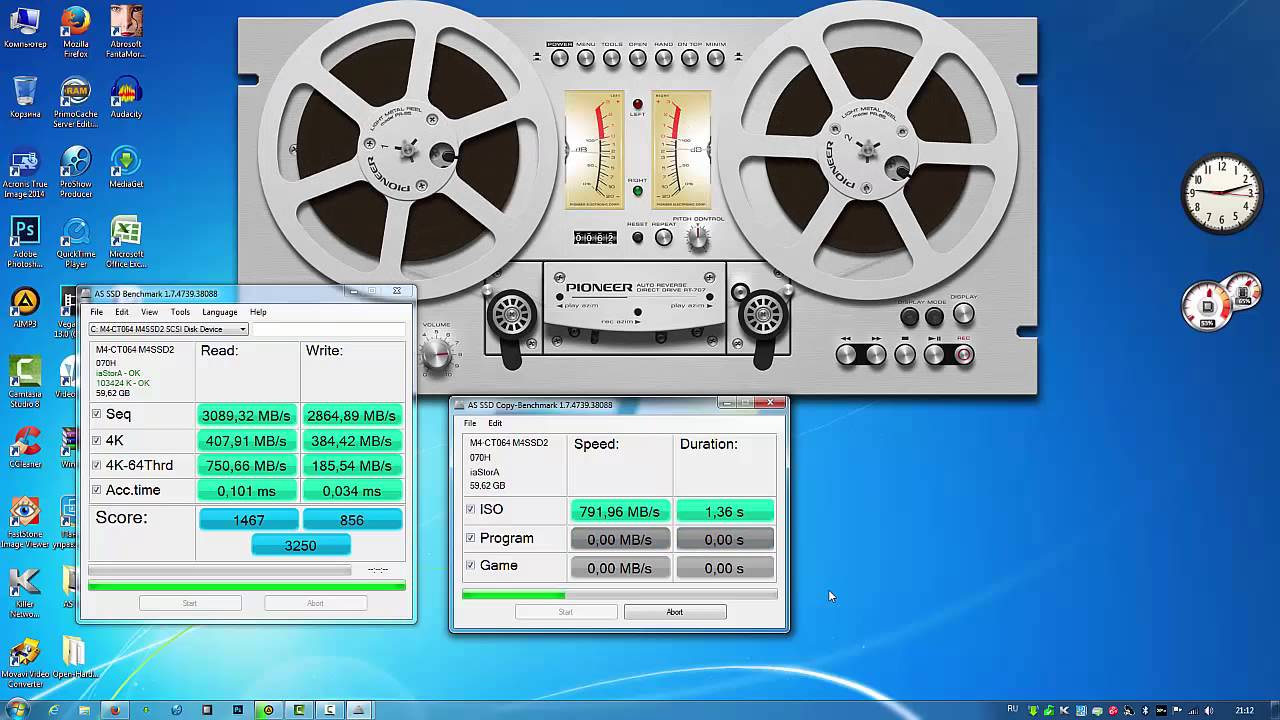Toggle ON TOP knob on Pioneer player

tap(690, 59)
